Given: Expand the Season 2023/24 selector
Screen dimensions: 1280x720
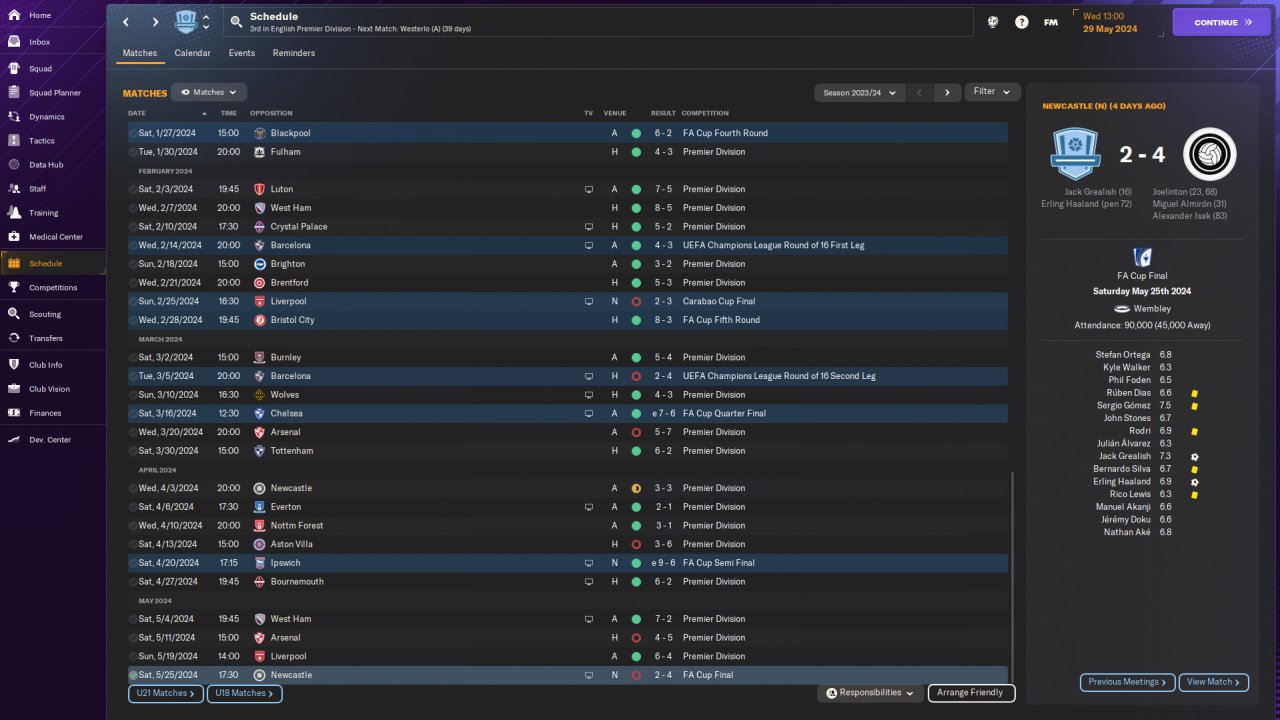Looking at the screenshot, I should [x=860, y=92].
